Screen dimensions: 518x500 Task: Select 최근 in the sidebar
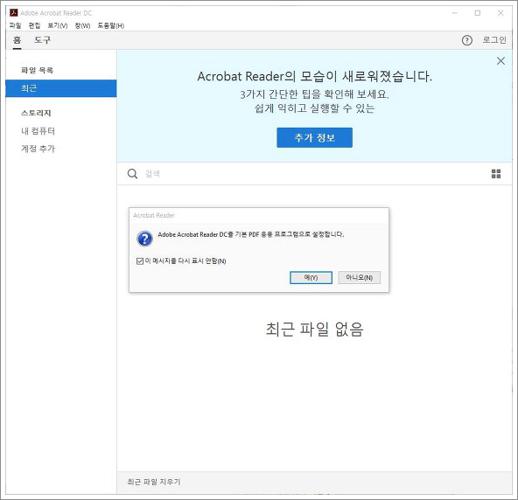pos(61,88)
